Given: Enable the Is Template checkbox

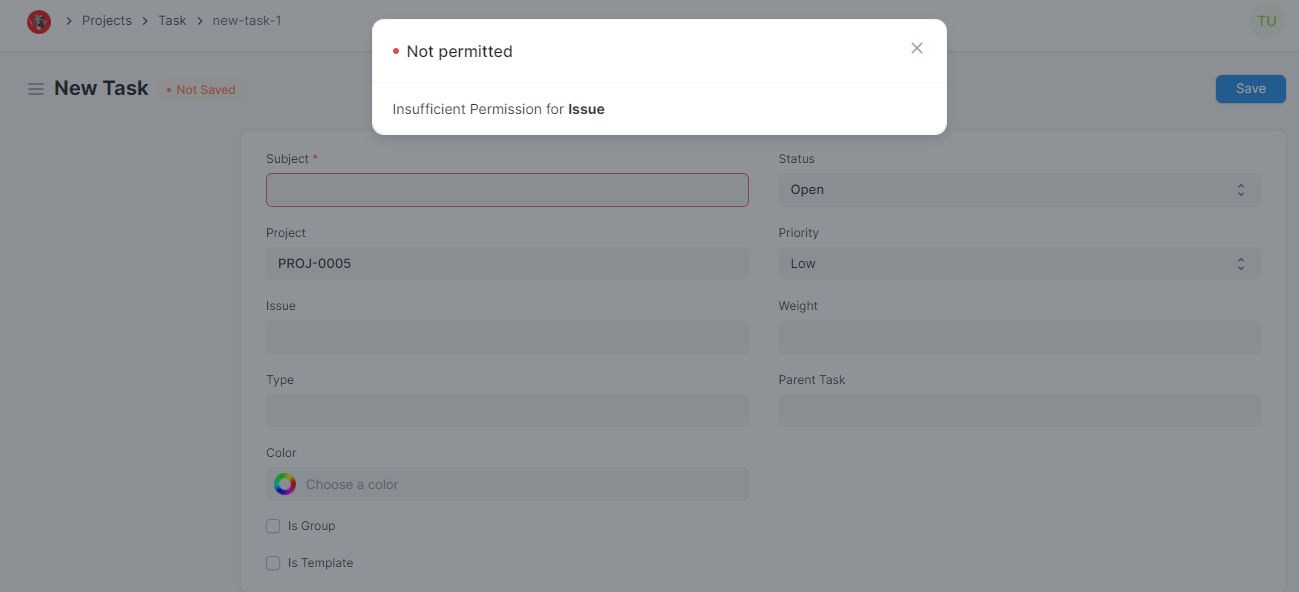Looking at the screenshot, I should click(x=273, y=563).
